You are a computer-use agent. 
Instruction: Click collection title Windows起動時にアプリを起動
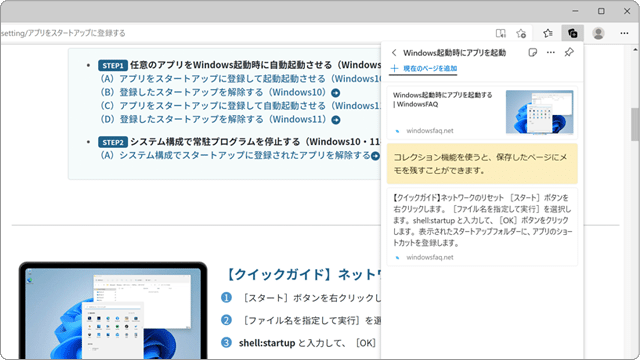point(454,53)
